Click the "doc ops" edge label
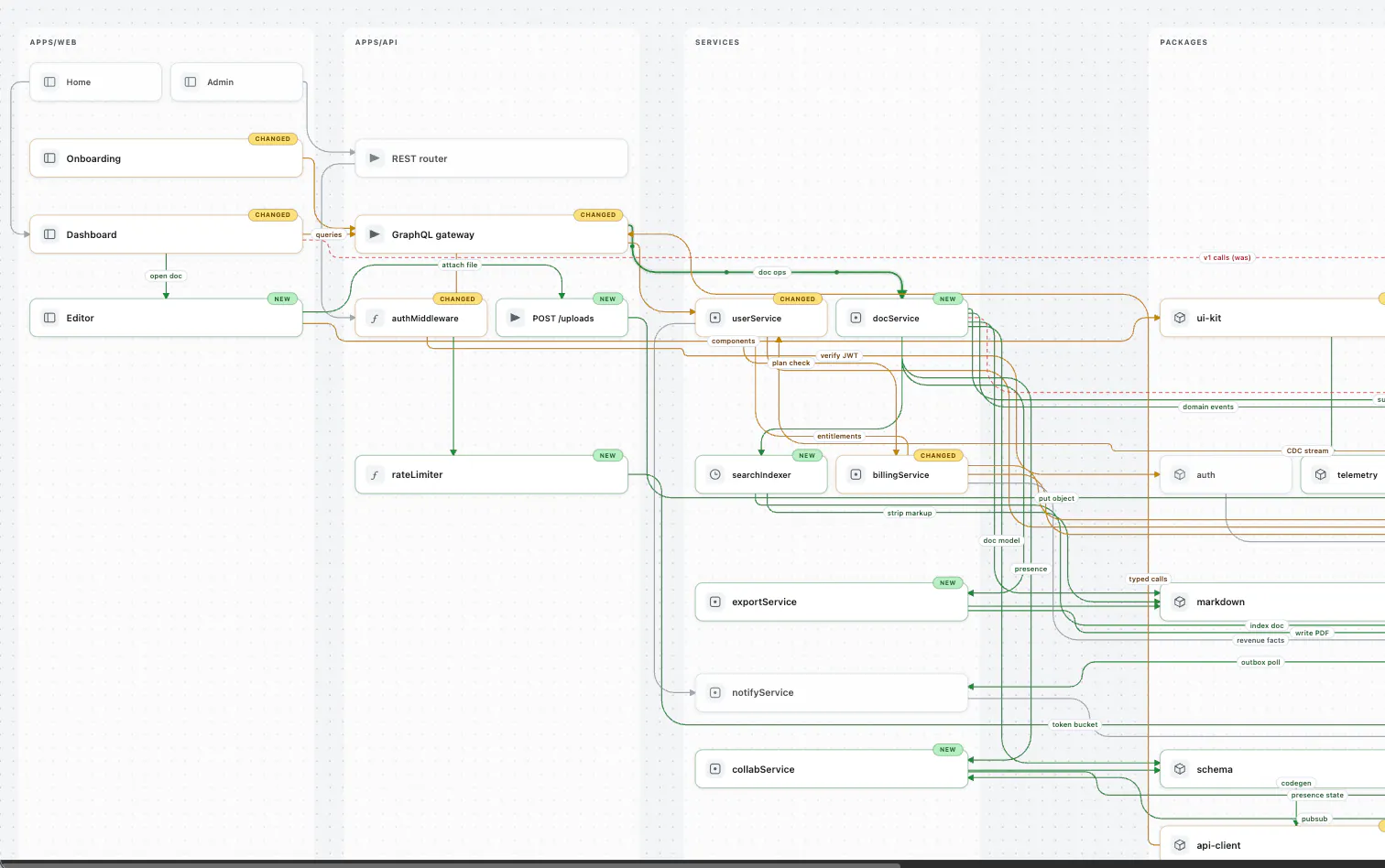Viewport: 1385px width, 868px height. (772, 273)
